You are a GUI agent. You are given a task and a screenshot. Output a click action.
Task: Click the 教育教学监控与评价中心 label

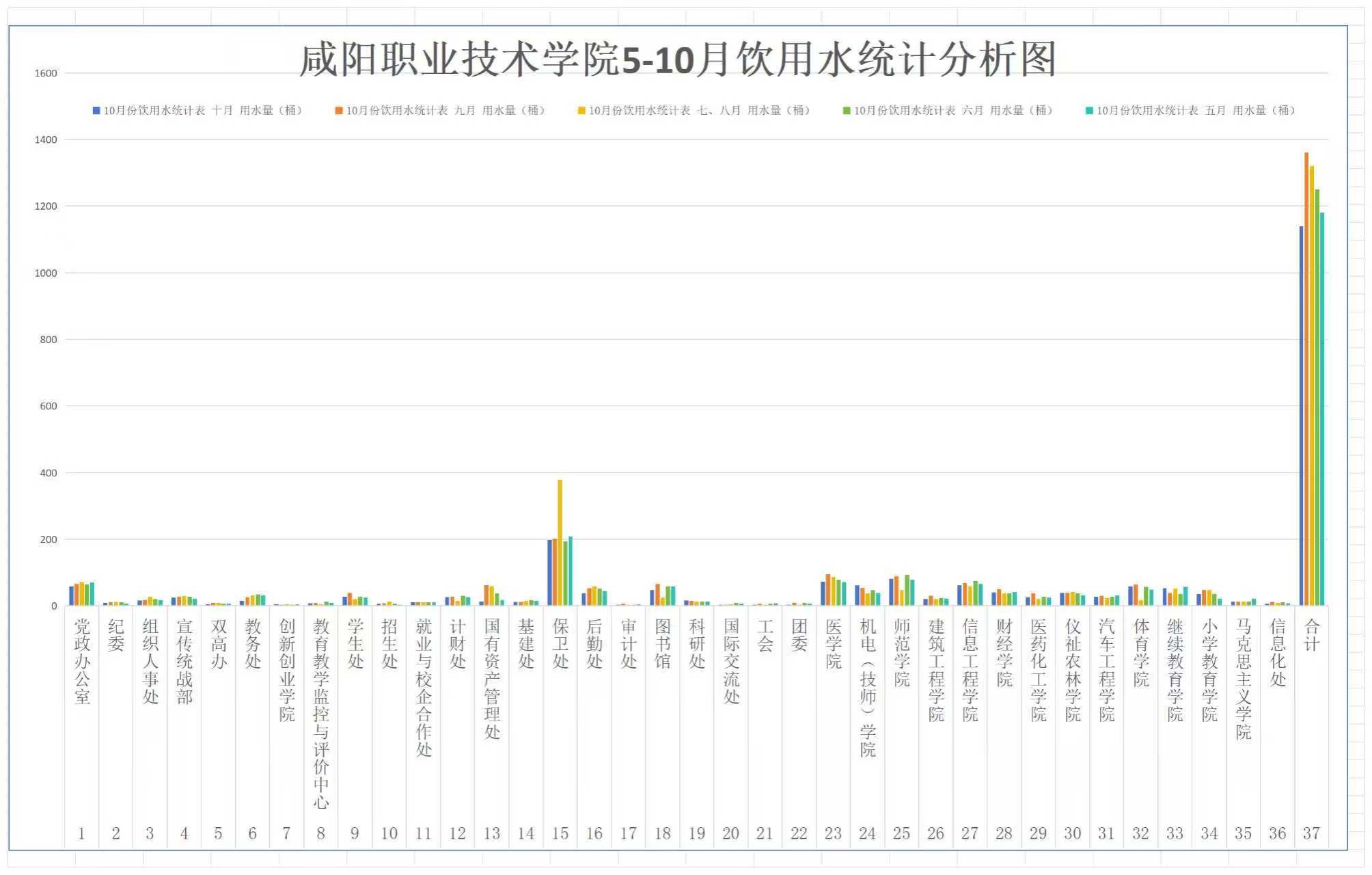pos(321,713)
